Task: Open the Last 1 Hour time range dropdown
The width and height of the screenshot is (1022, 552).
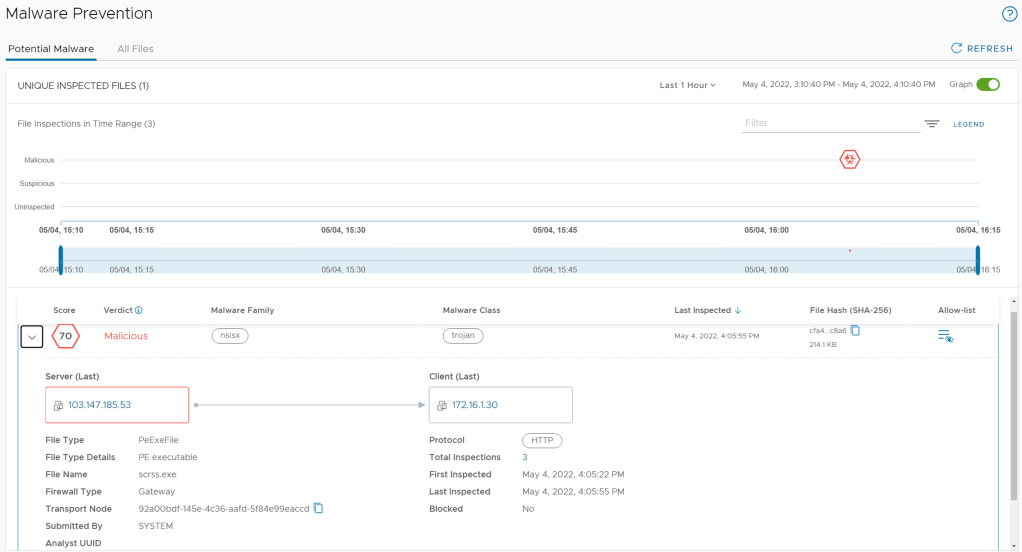Action: click(x=687, y=85)
